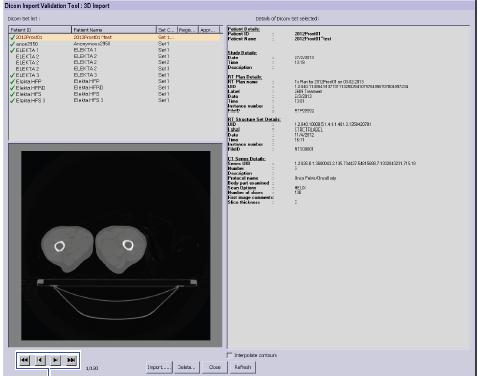The width and height of the screenshot is (482, 376).
Task: Select the 2013Prost01 row in the dicom set list
Action: pos(115,37)
